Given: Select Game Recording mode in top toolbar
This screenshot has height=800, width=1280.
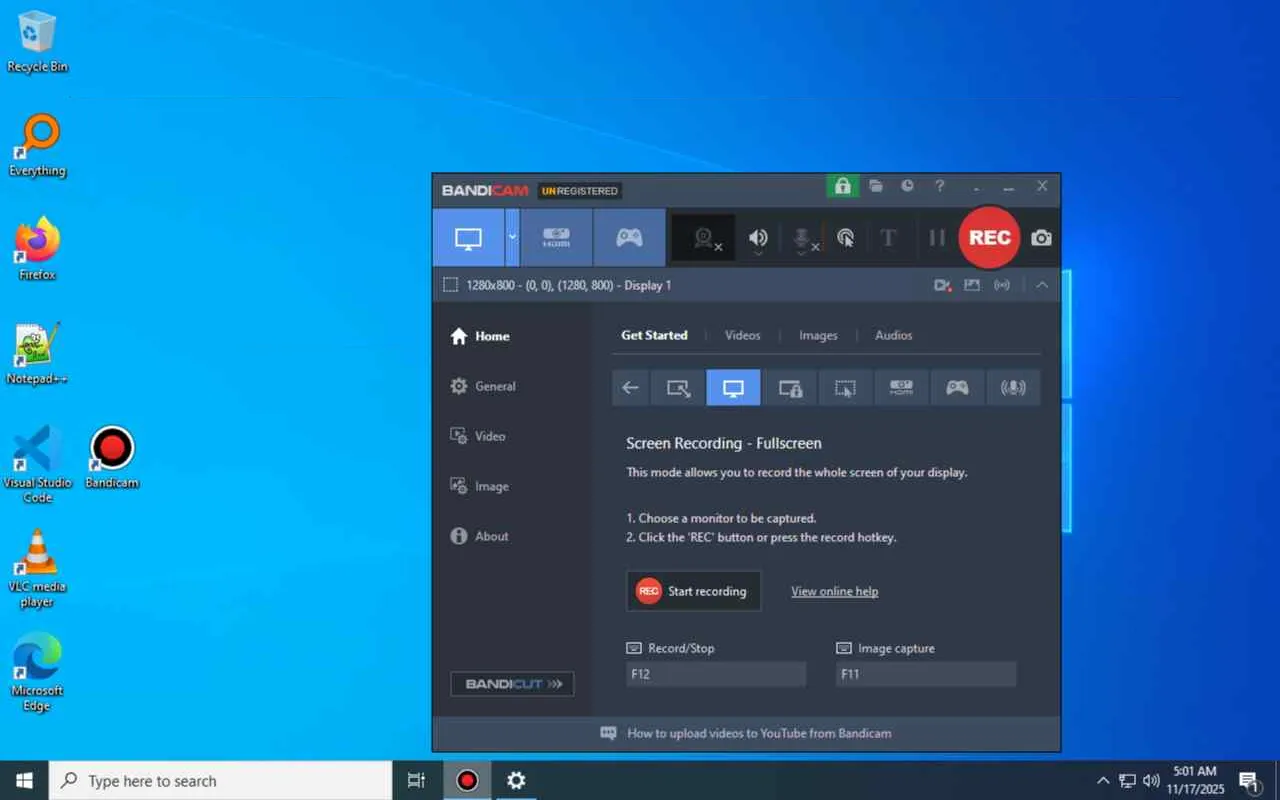Looking at the screenshot, I should [x=629, y=238].
